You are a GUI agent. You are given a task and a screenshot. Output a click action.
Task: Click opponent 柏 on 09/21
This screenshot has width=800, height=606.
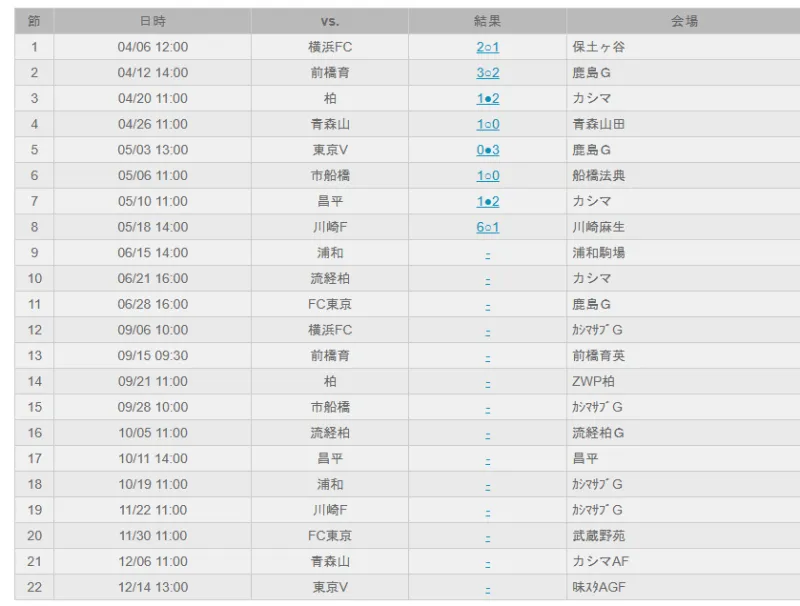[330, 382]
